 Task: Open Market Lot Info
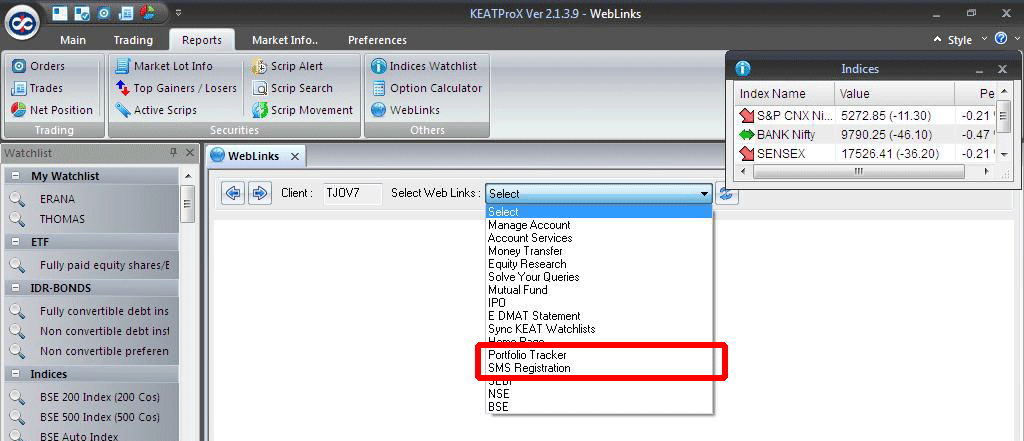point(163,66)
